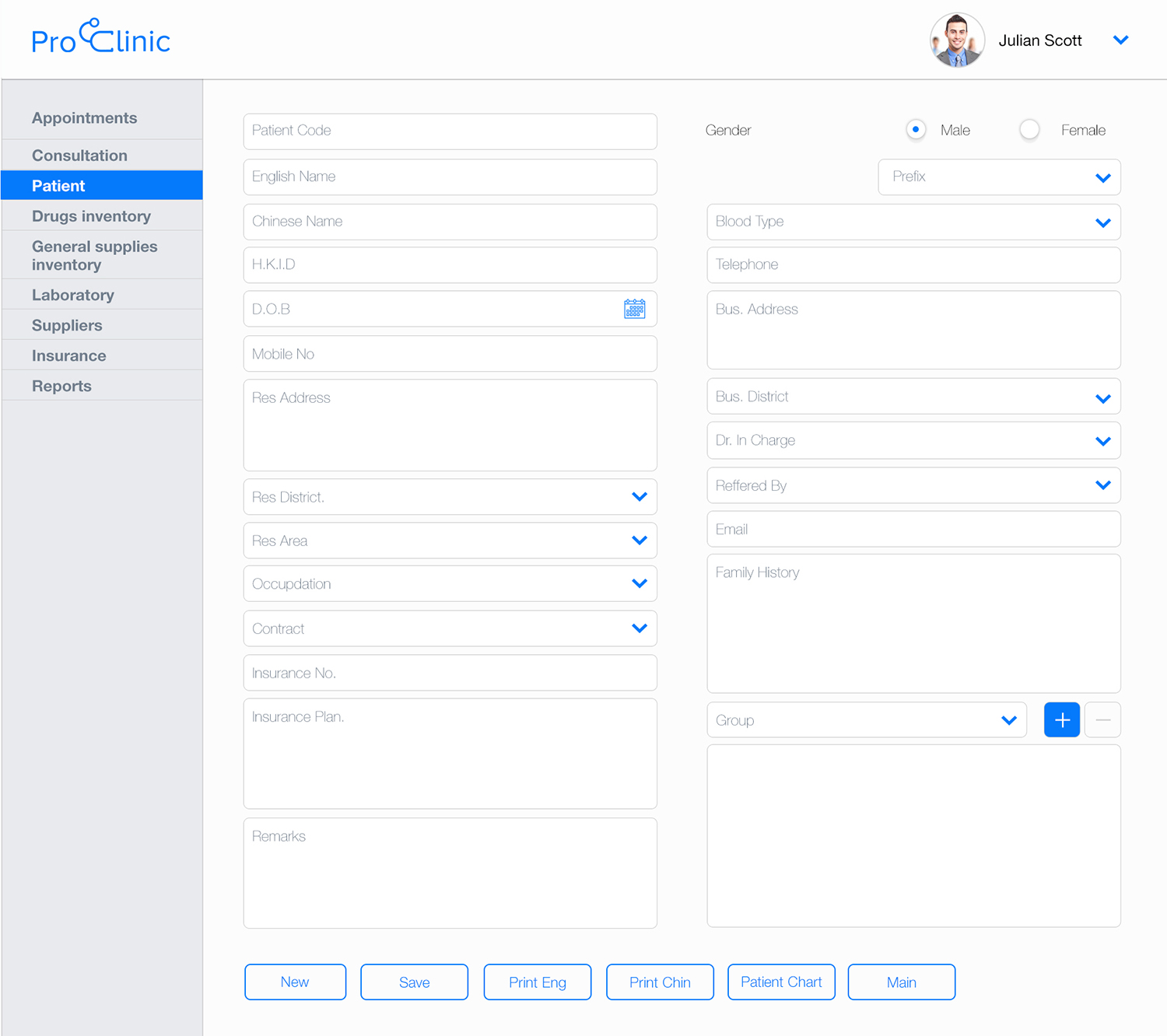Go to Appointments in the sidebar
The width and height of the screenshot is (1167, 1036).
[x=102, y=118]
